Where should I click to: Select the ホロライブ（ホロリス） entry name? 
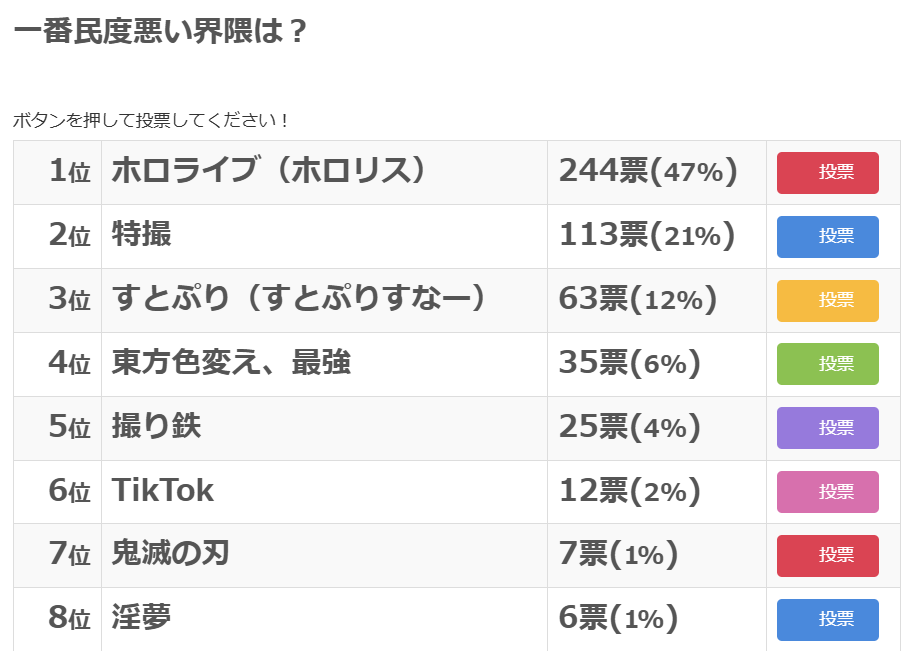[269, 171]
